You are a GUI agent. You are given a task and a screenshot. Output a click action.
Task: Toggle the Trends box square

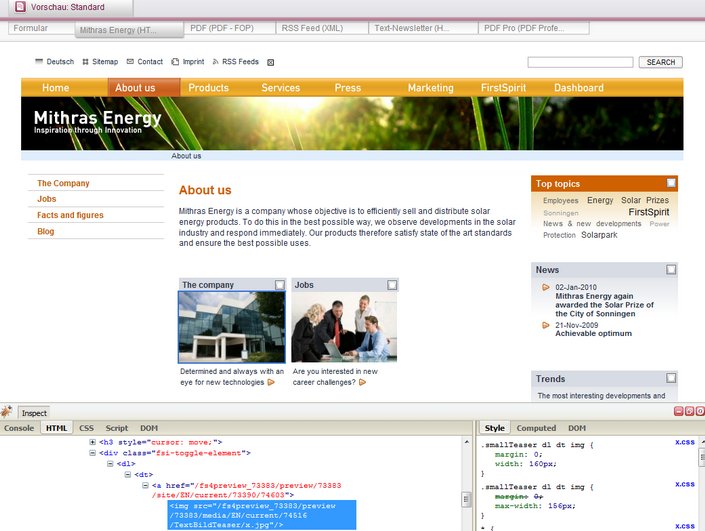click(x=671, y=378)
